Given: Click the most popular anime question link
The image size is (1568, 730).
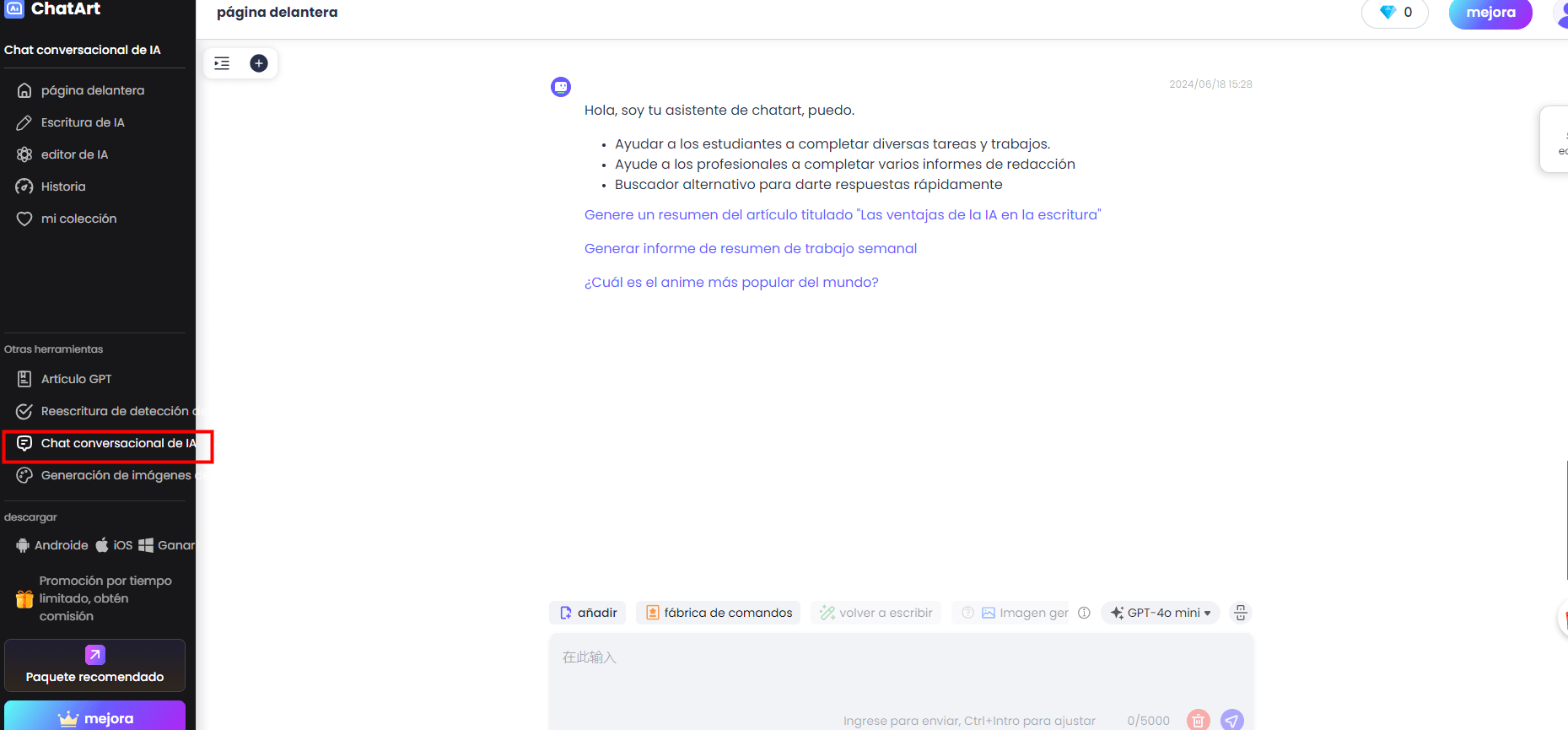Looking at the screenshot, I should click(731, 282).
